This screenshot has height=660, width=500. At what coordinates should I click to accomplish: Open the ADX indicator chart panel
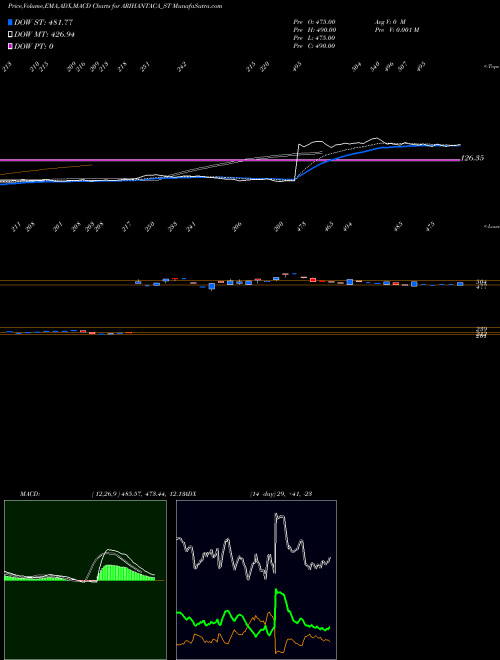tap(256, 580)
